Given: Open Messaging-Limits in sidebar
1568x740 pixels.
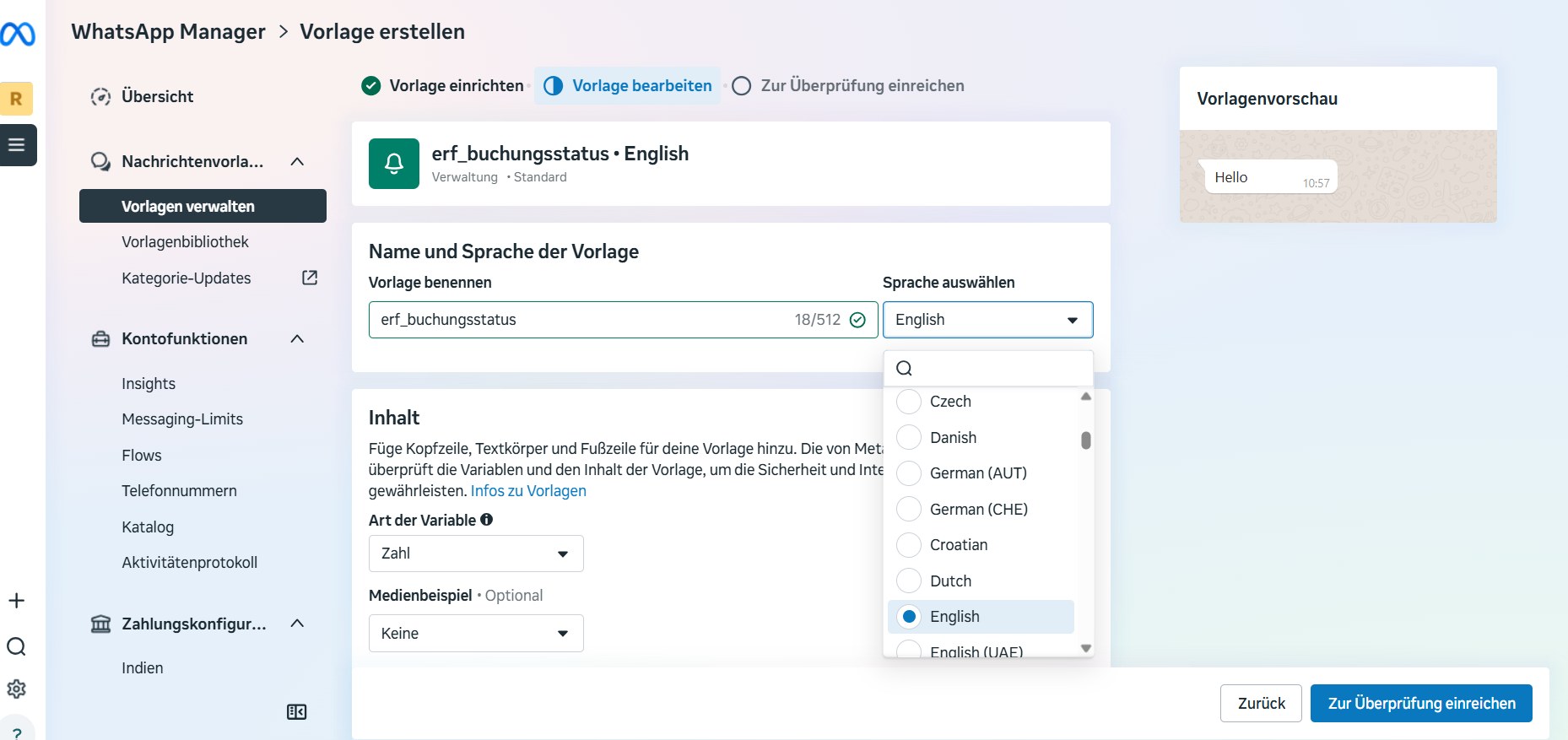Looking at the screenshot, I should point(182,419).
